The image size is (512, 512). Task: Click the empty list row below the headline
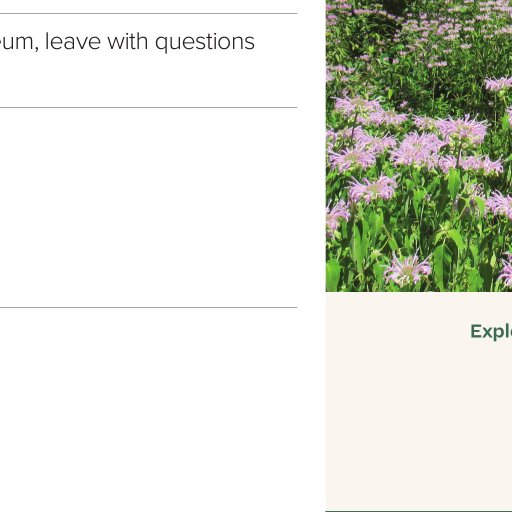pyautogui.click(x=149, y=207)
